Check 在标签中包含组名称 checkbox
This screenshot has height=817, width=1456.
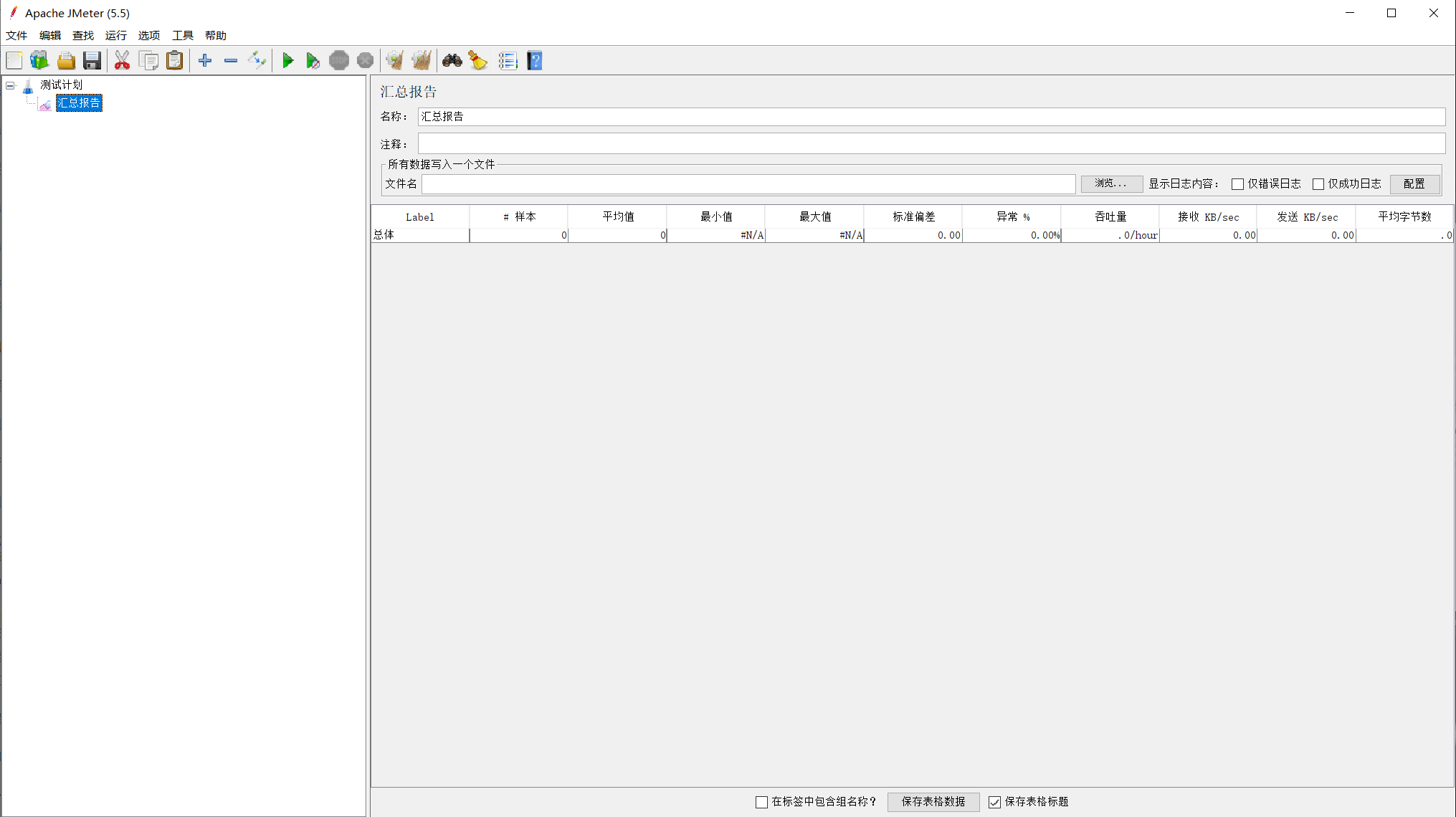coord(761,802)
